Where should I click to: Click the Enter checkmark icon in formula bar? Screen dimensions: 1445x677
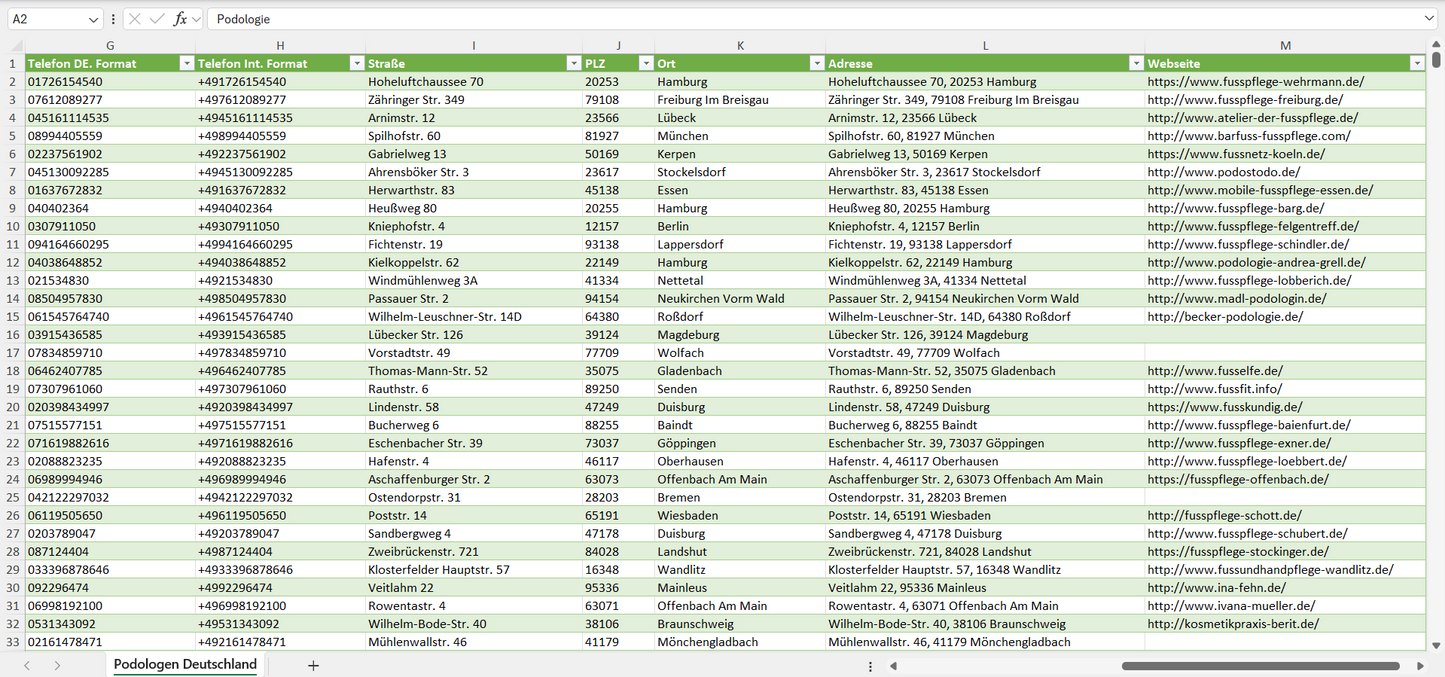pyautogui.click(x=157, y=19)
